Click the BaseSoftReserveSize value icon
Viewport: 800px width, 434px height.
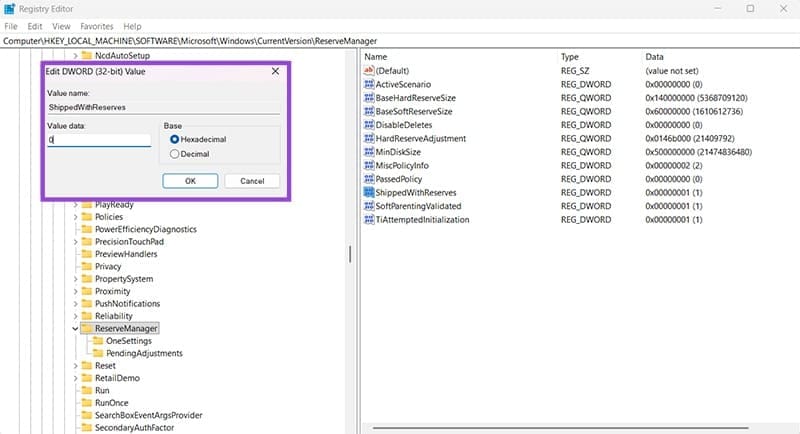(x=368, y=111)
